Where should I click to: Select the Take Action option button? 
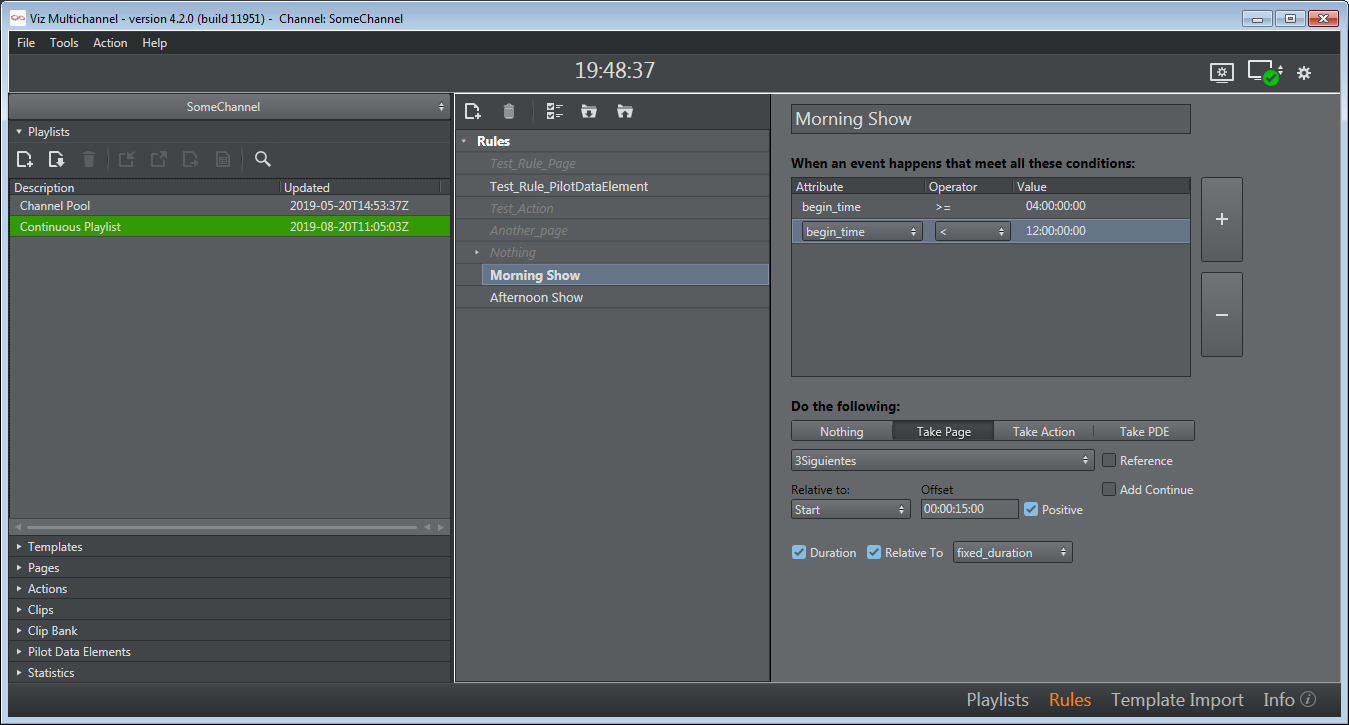[x=1043, y=432]
